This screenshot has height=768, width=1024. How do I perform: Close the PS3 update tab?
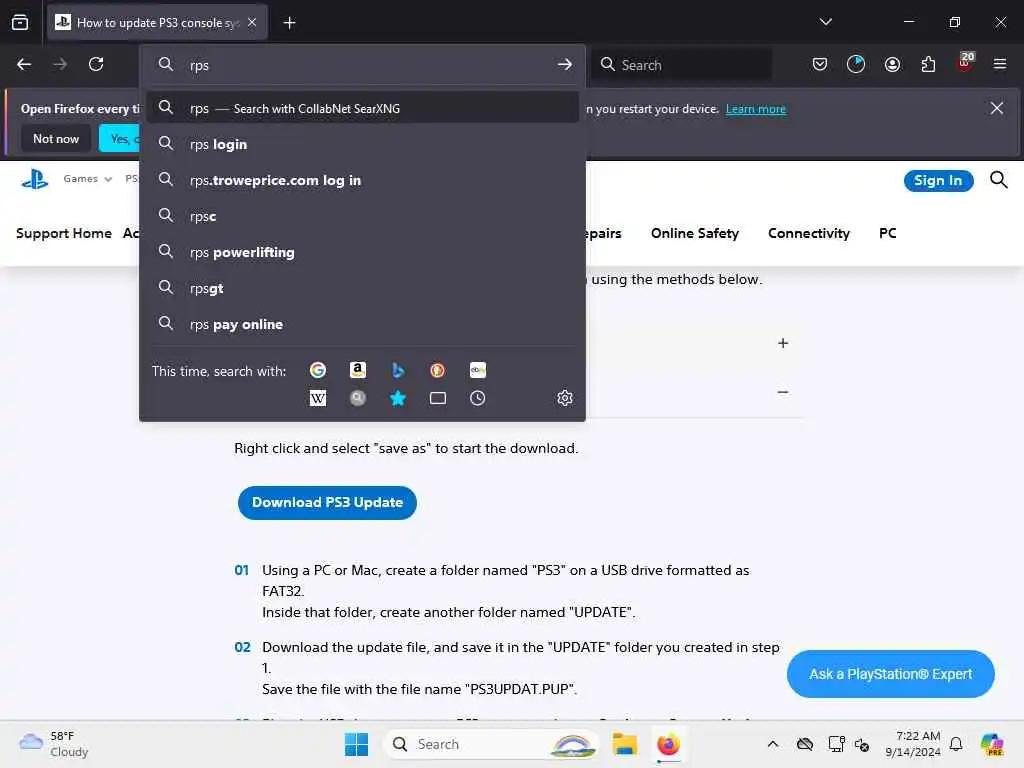tap(252, 22)
